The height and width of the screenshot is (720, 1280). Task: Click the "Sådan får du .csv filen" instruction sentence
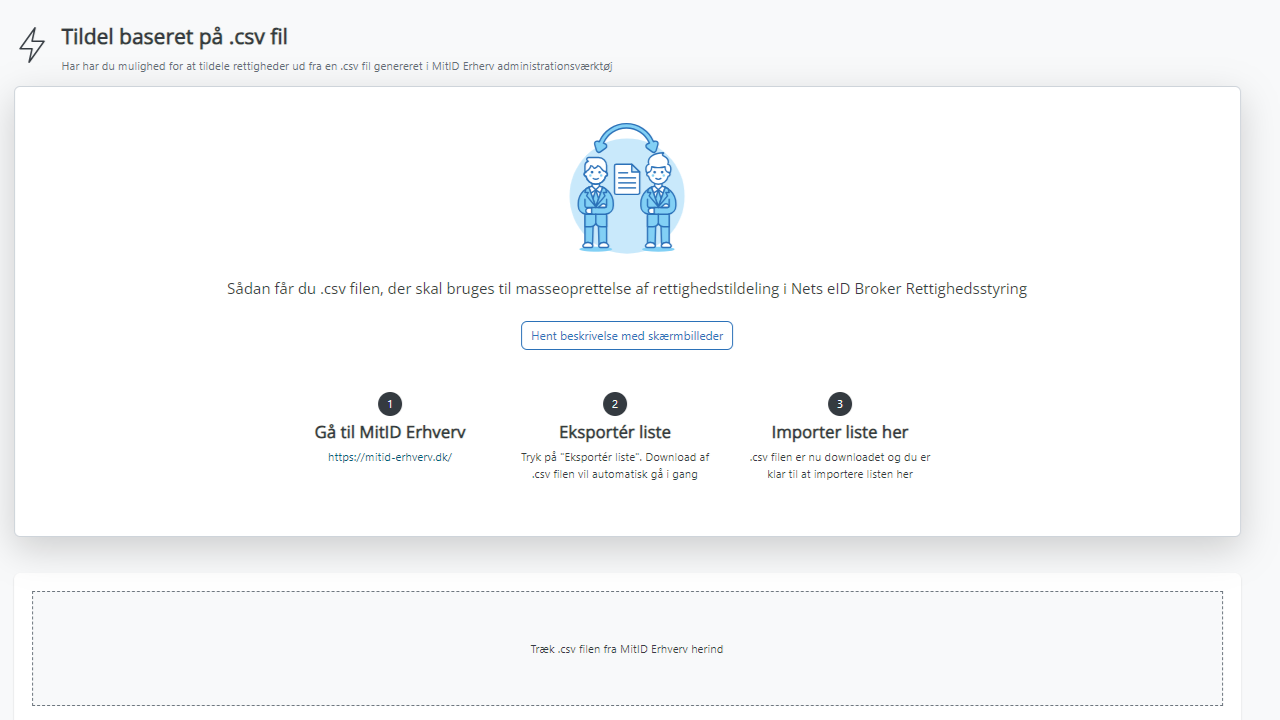pos(627,289)
